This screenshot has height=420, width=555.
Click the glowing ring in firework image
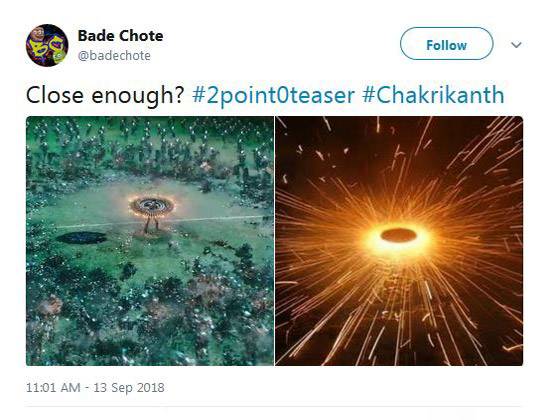399,236
